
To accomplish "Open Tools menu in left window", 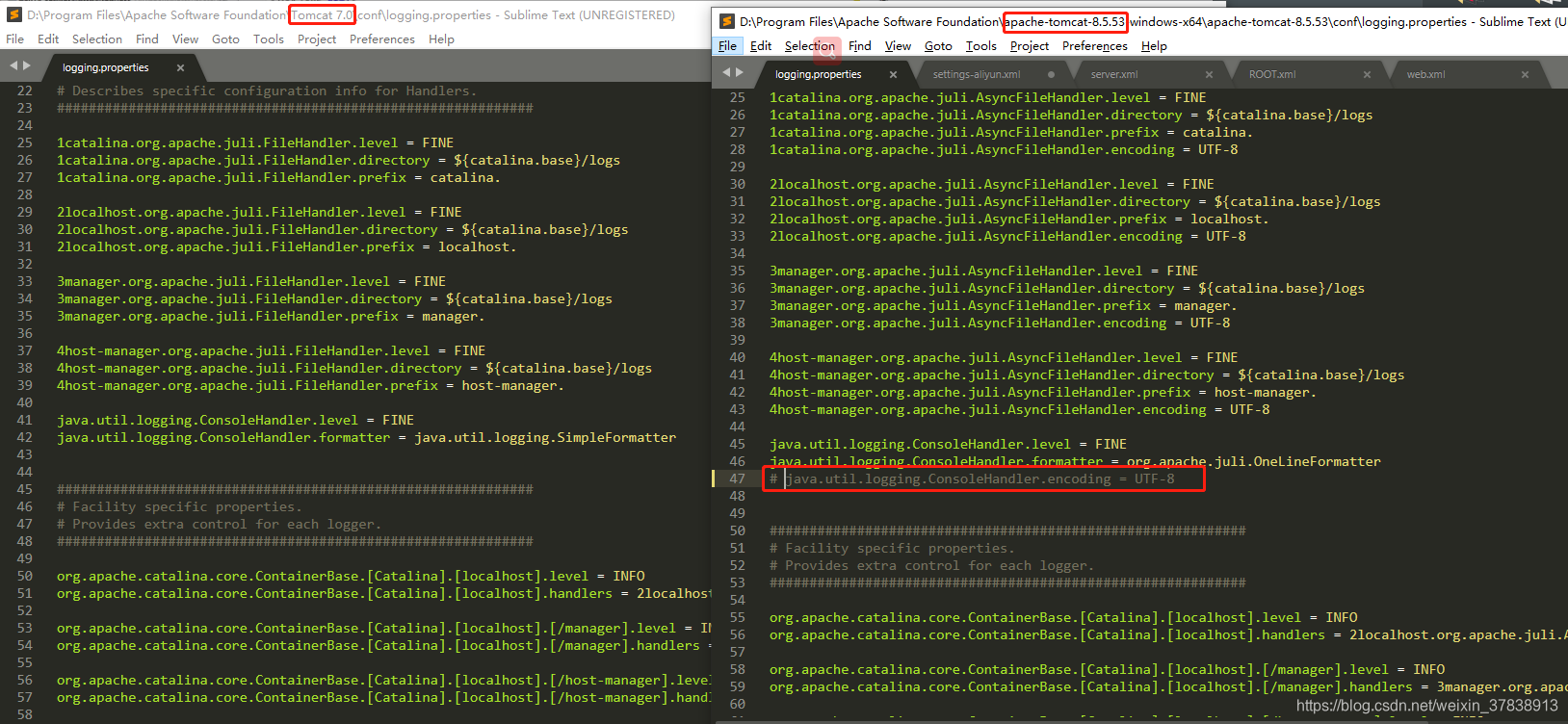I will tap(269, 39).
